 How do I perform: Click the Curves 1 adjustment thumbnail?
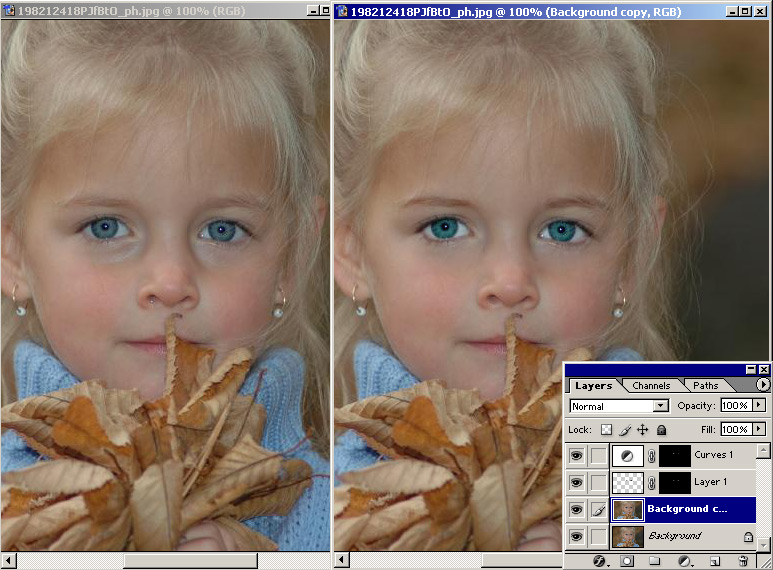click(627, 456)
